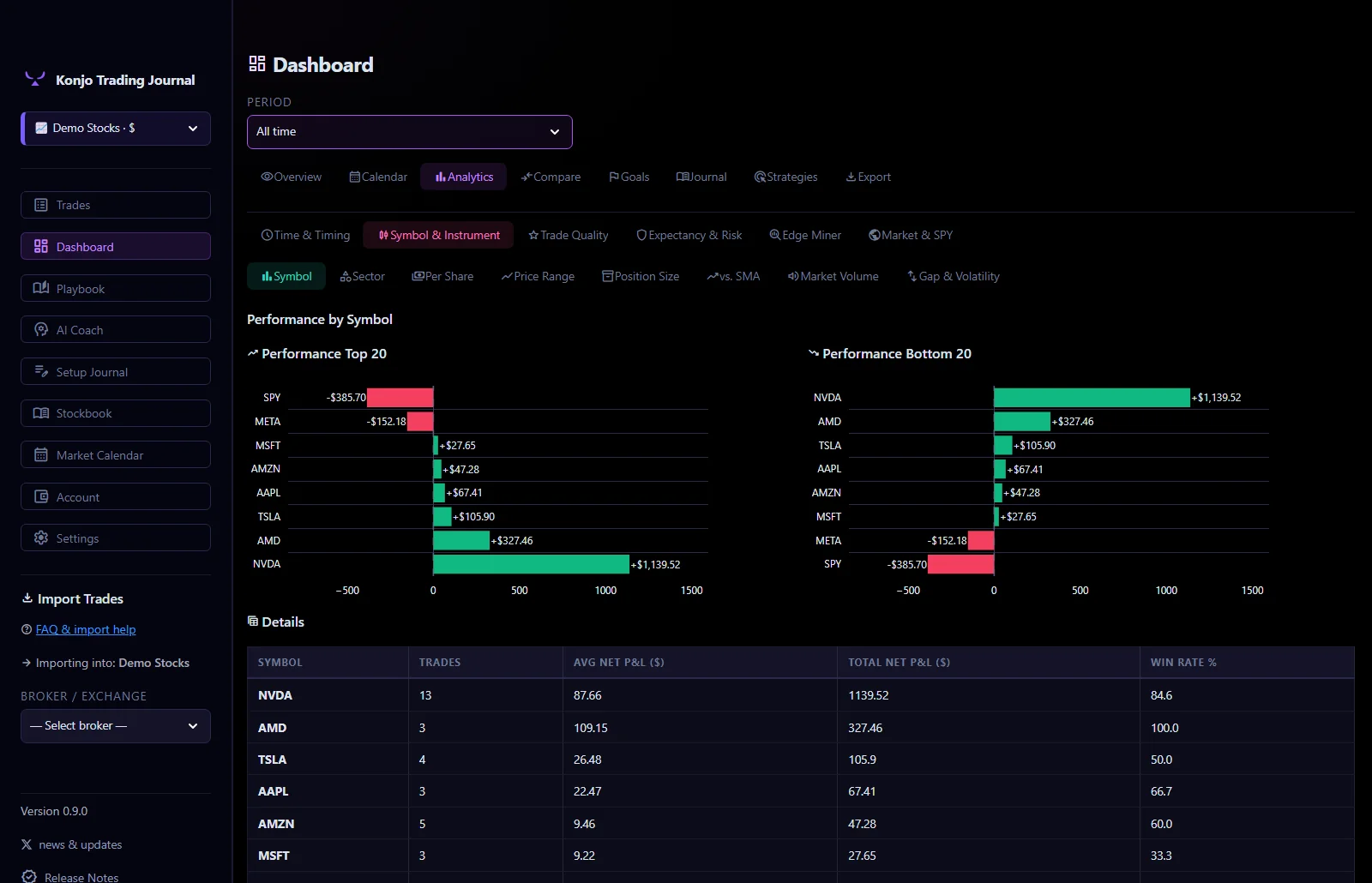Switch to the Strategies tab
This screenshot has height=883, width=1372.
click(x=786, y=177)
